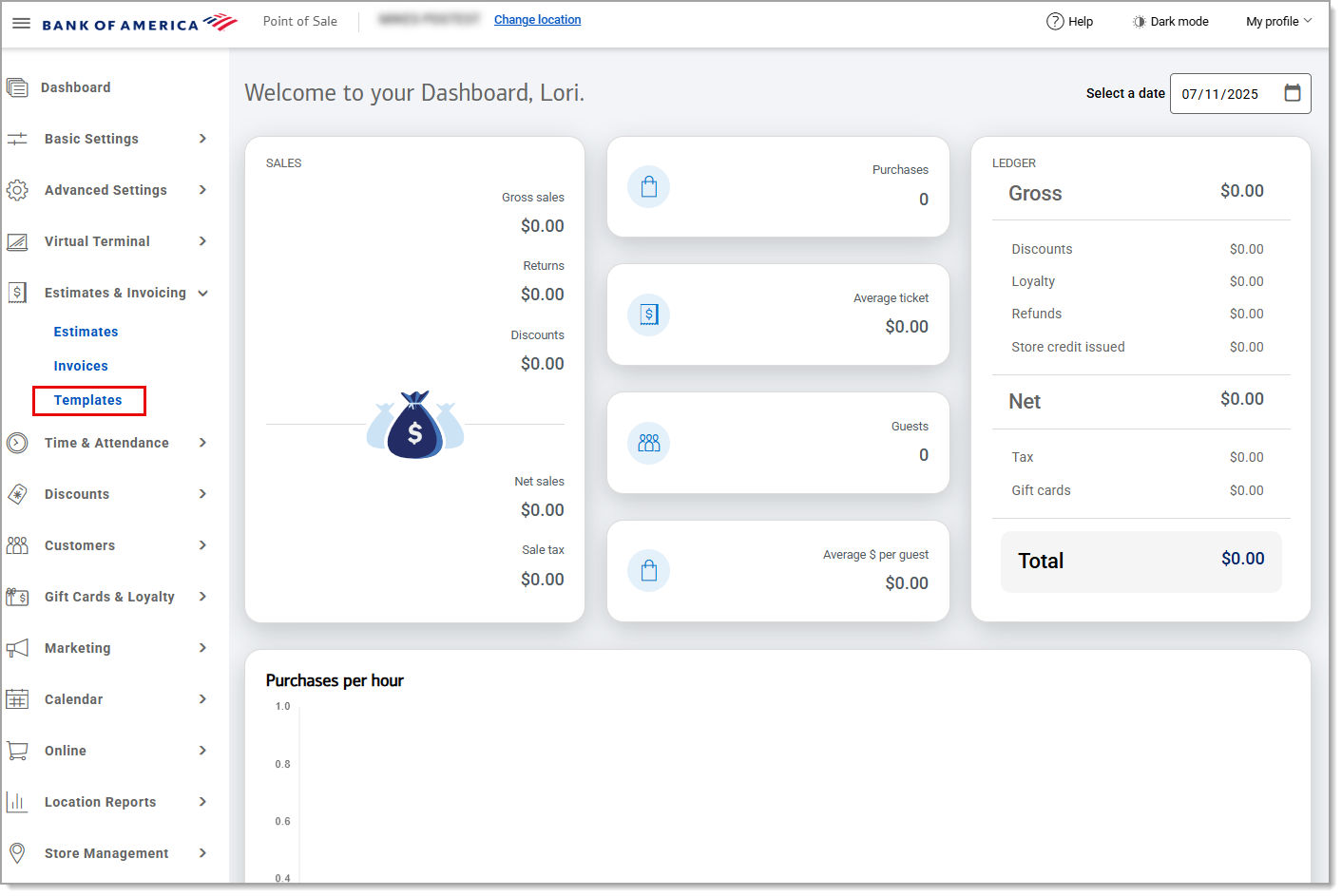Click the Average ticket receipt icon
This screenshot has width=1342, height=896.
coord(649,315)
